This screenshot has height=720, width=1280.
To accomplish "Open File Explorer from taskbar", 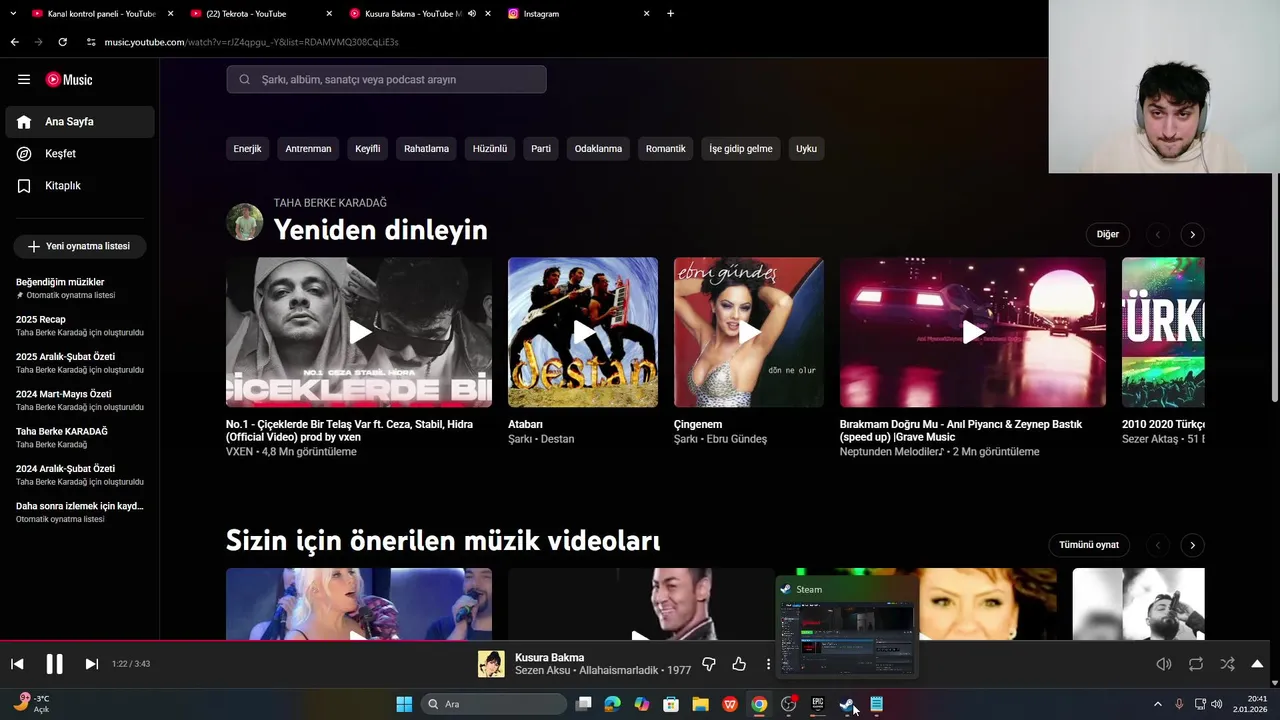I will coord(701,704).
